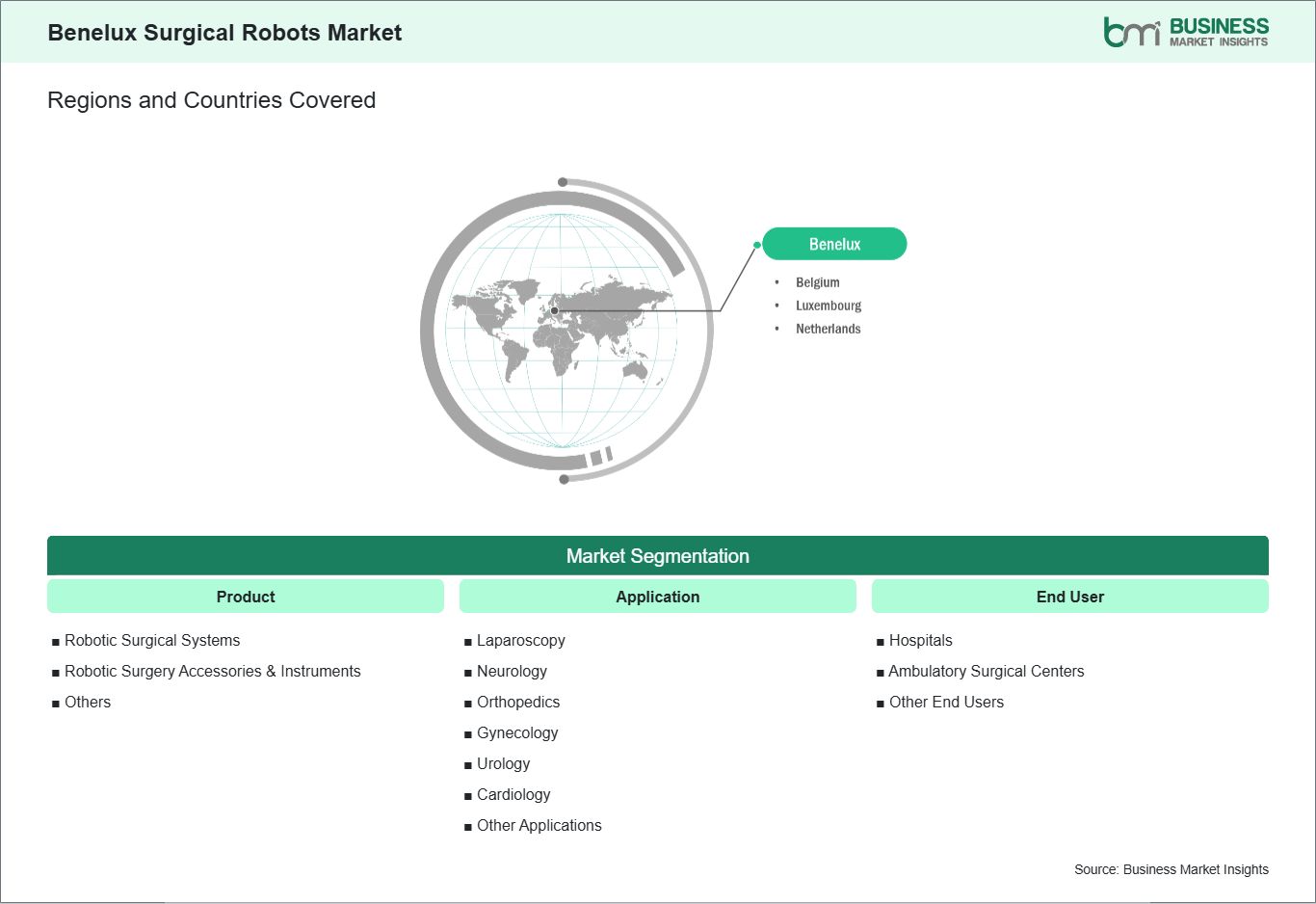Click the Other End Users item

click(x=946, y=702)
